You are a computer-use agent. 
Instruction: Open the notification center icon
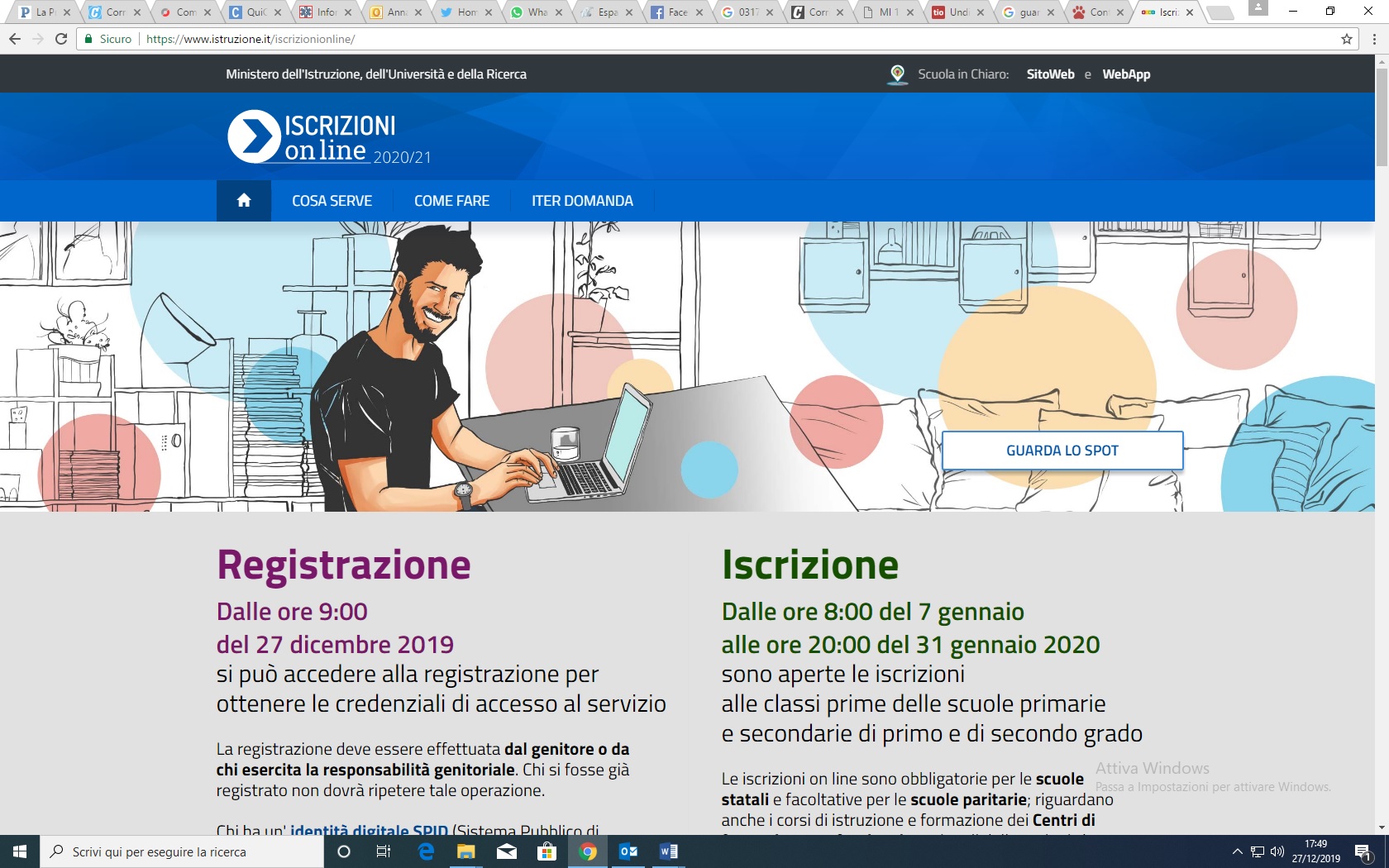[x=1363, y=851]
